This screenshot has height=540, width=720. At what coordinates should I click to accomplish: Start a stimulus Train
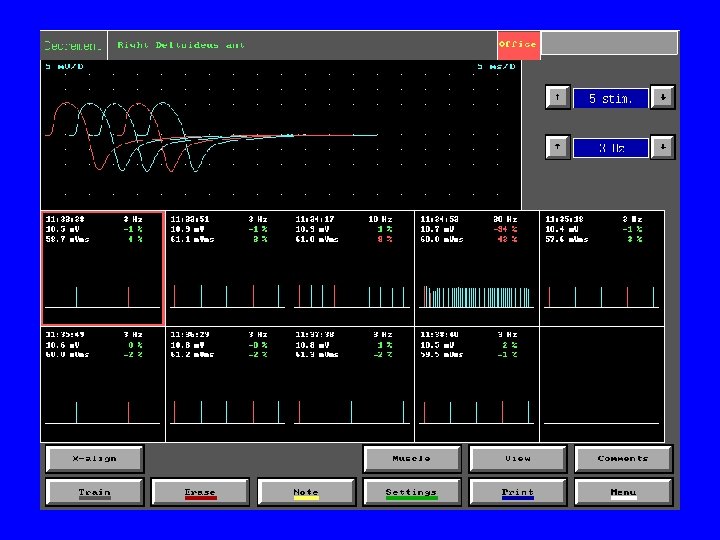95,492
